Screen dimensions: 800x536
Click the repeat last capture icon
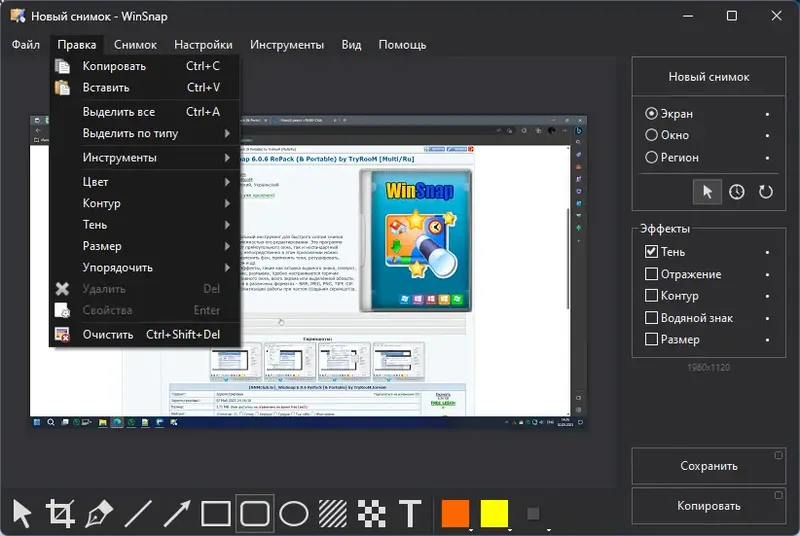tap(765, 192)
